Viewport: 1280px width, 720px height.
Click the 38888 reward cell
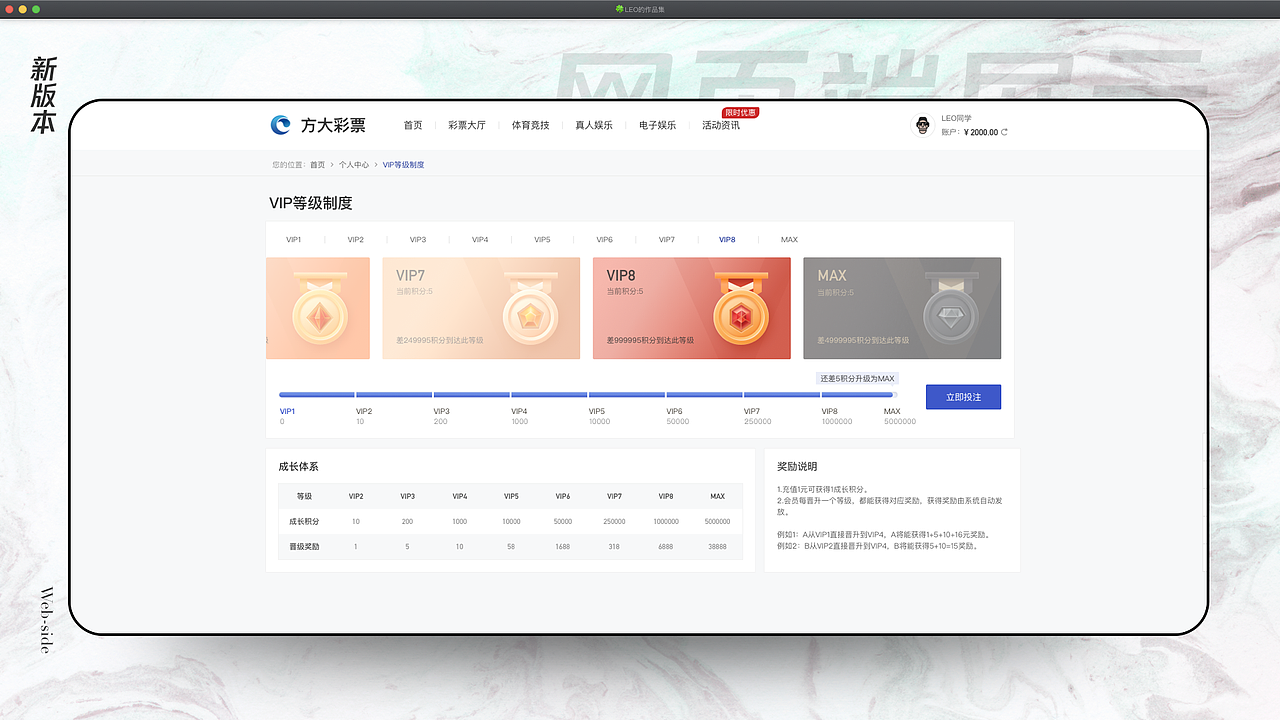coord(718,547)
